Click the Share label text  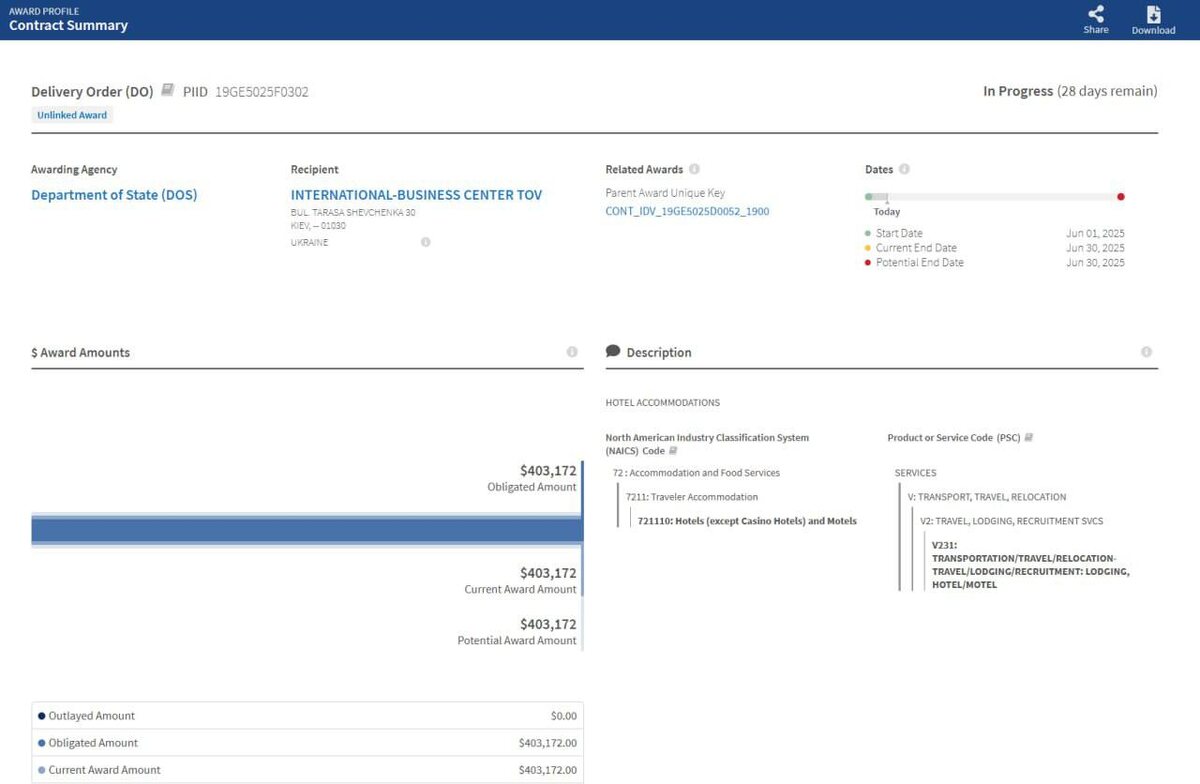pyautogui.click(x=1096, y=30)
